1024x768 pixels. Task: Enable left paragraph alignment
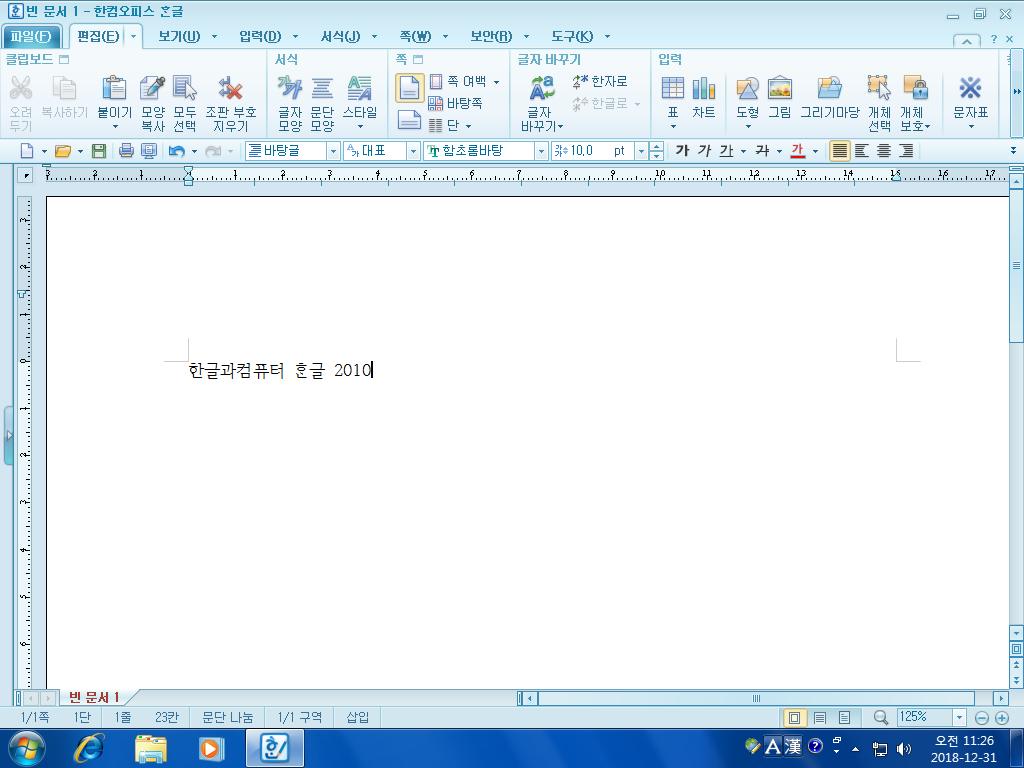tap(862, 151)
